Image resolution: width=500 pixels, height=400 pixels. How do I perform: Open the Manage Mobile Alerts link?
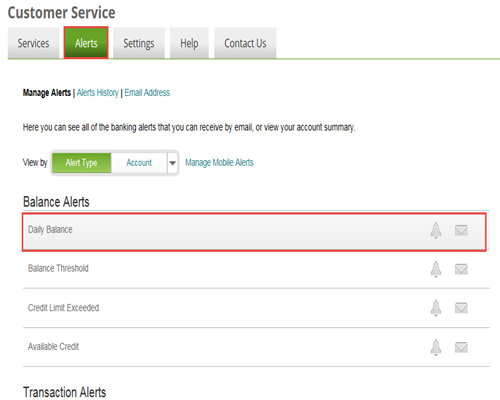coord(219,162)
